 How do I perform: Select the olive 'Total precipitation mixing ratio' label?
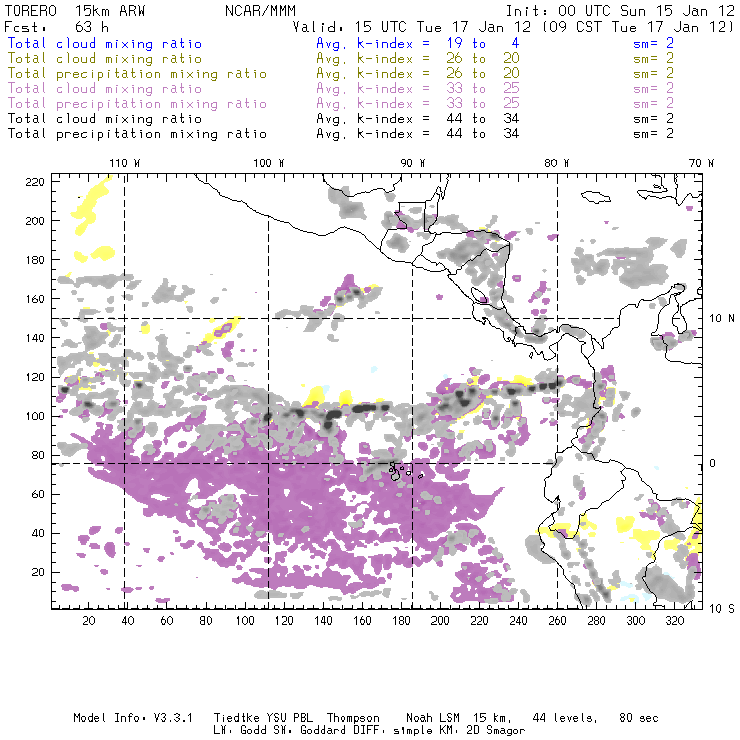coord(137,74)
